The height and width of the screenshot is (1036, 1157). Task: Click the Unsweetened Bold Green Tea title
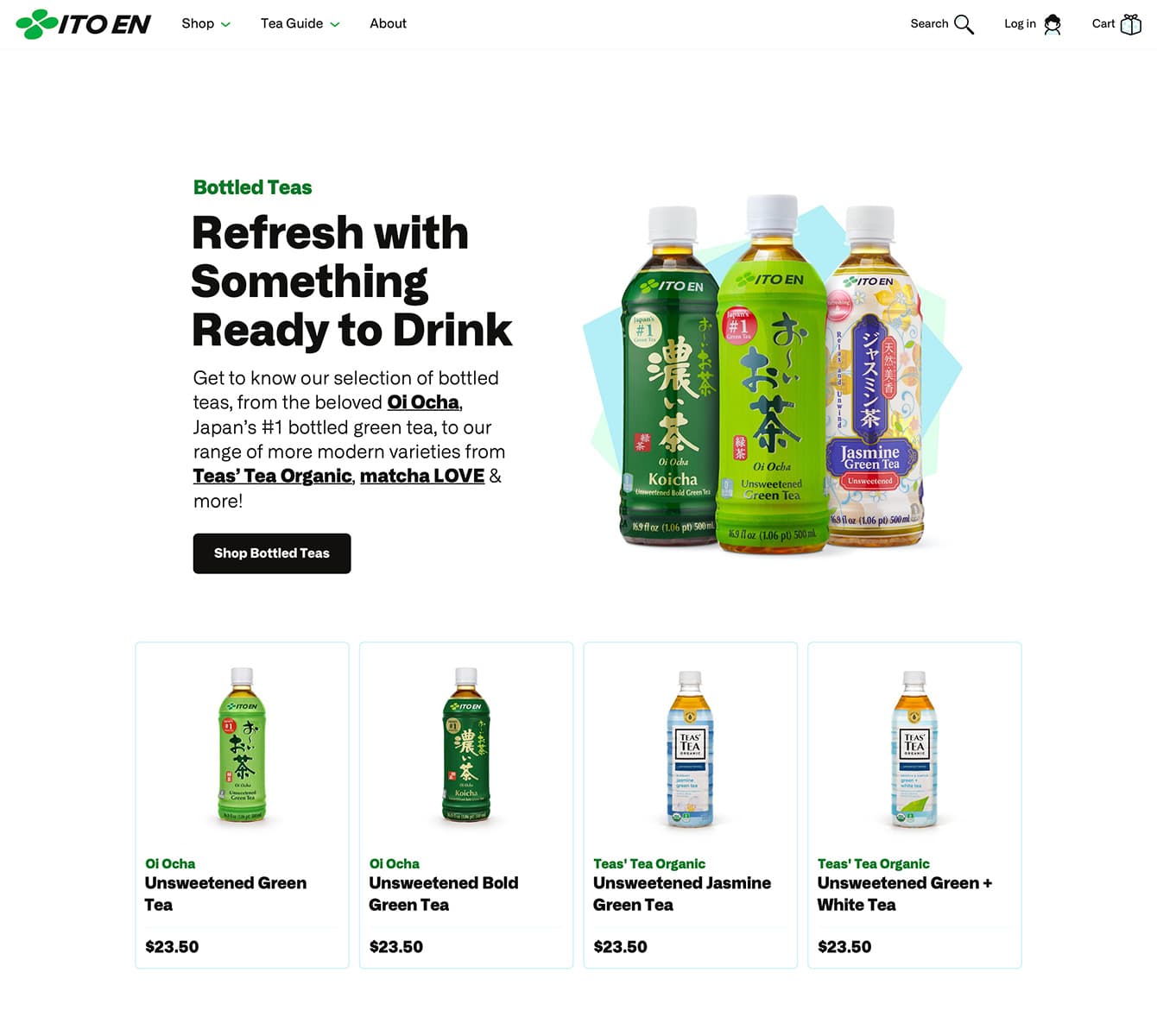(444, 894)
